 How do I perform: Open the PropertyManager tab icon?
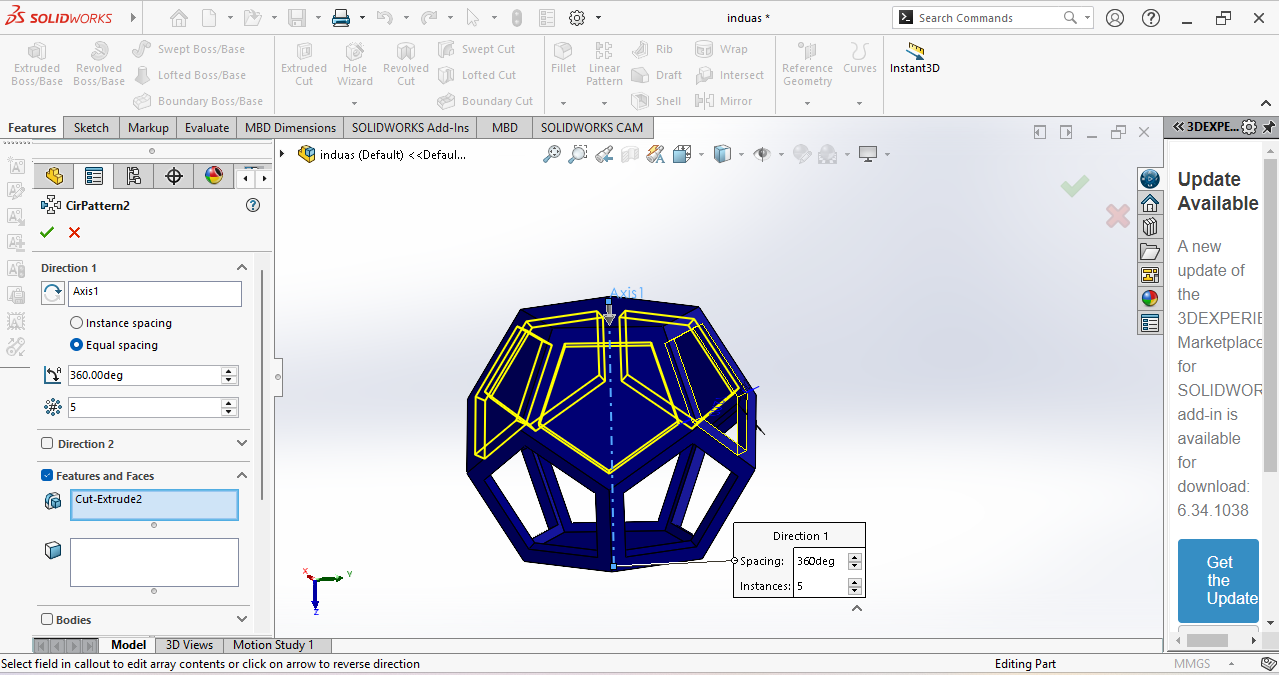click(94, 177)
